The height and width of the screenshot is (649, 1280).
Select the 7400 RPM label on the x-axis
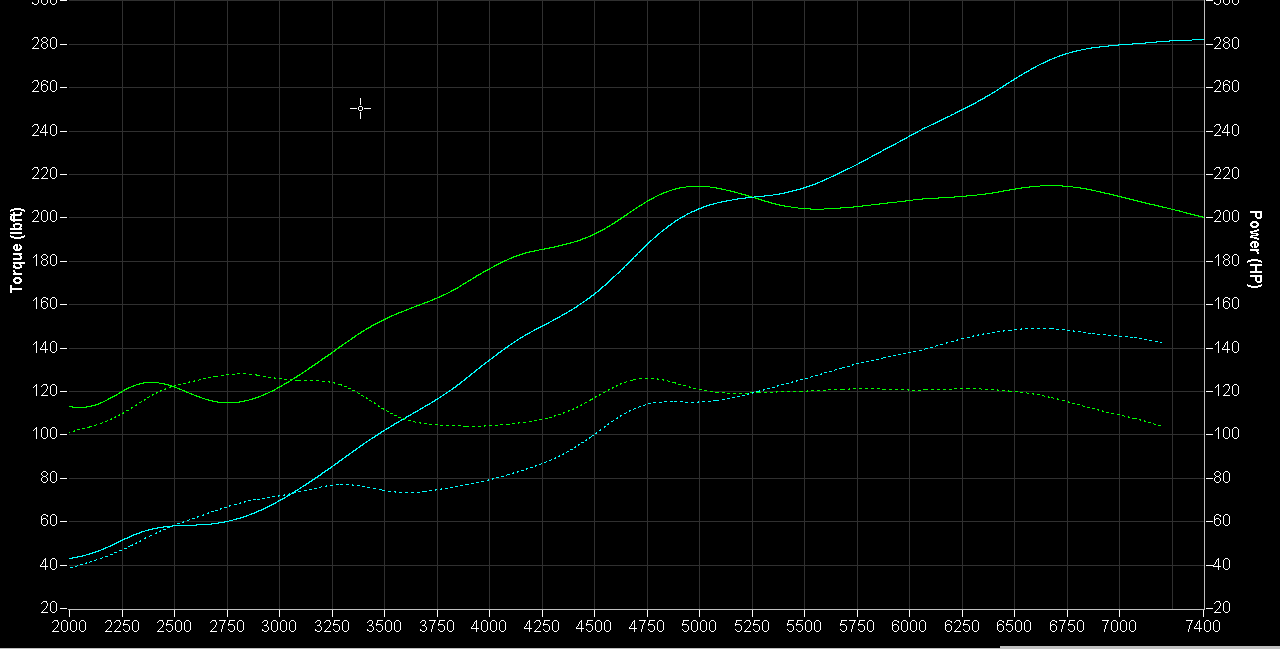1203,626
